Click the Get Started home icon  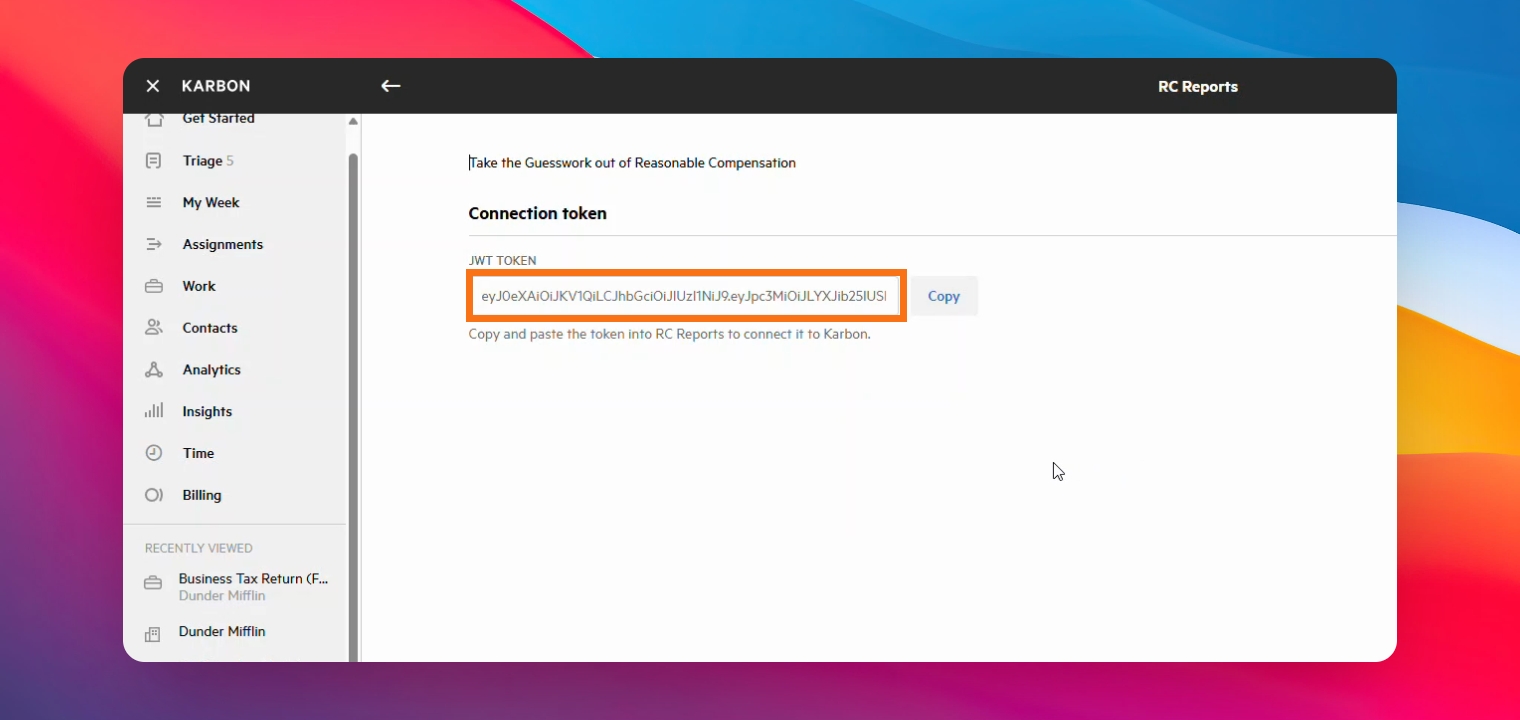click(x=154, y=119)
